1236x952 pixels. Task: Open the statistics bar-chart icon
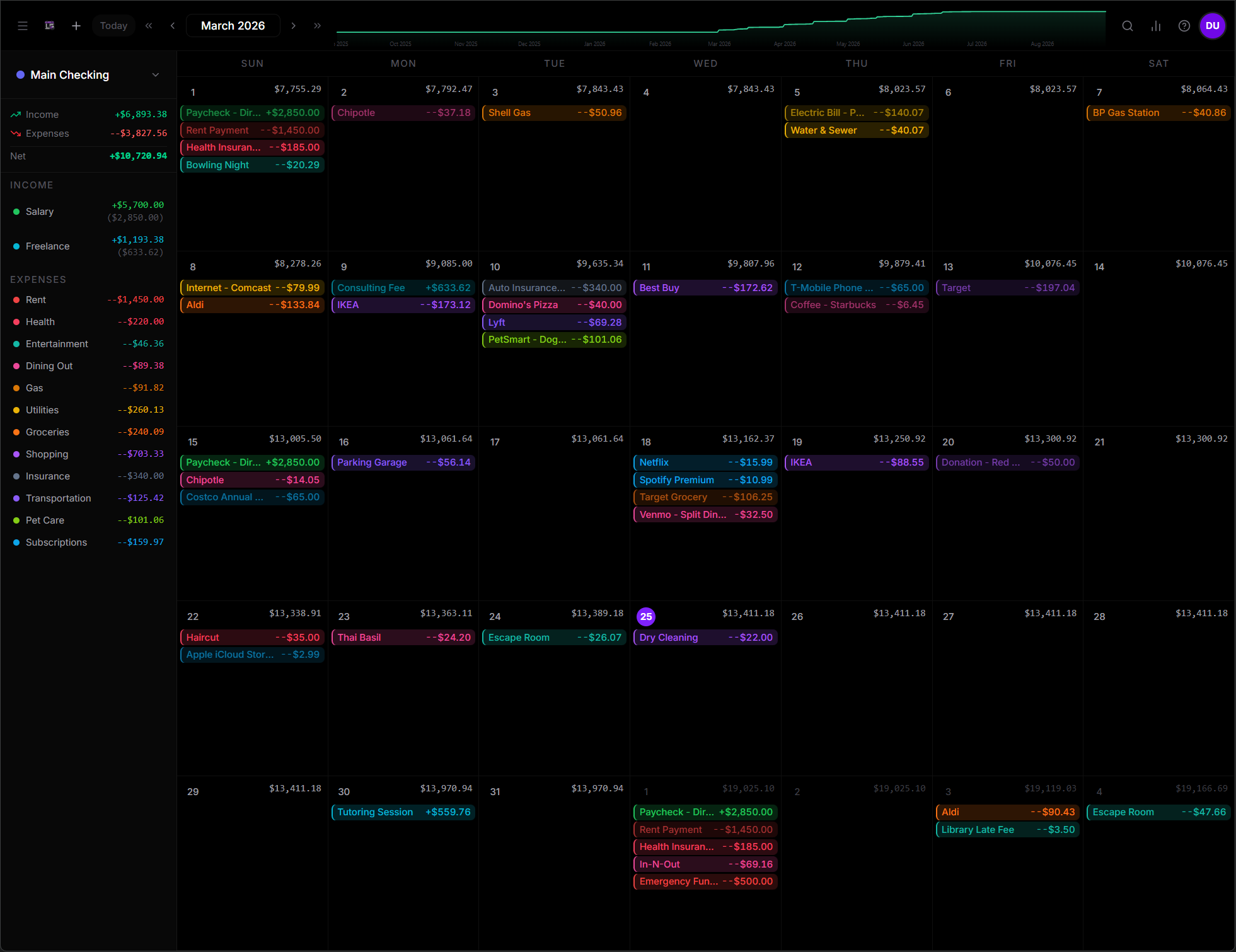point(1156,26)
